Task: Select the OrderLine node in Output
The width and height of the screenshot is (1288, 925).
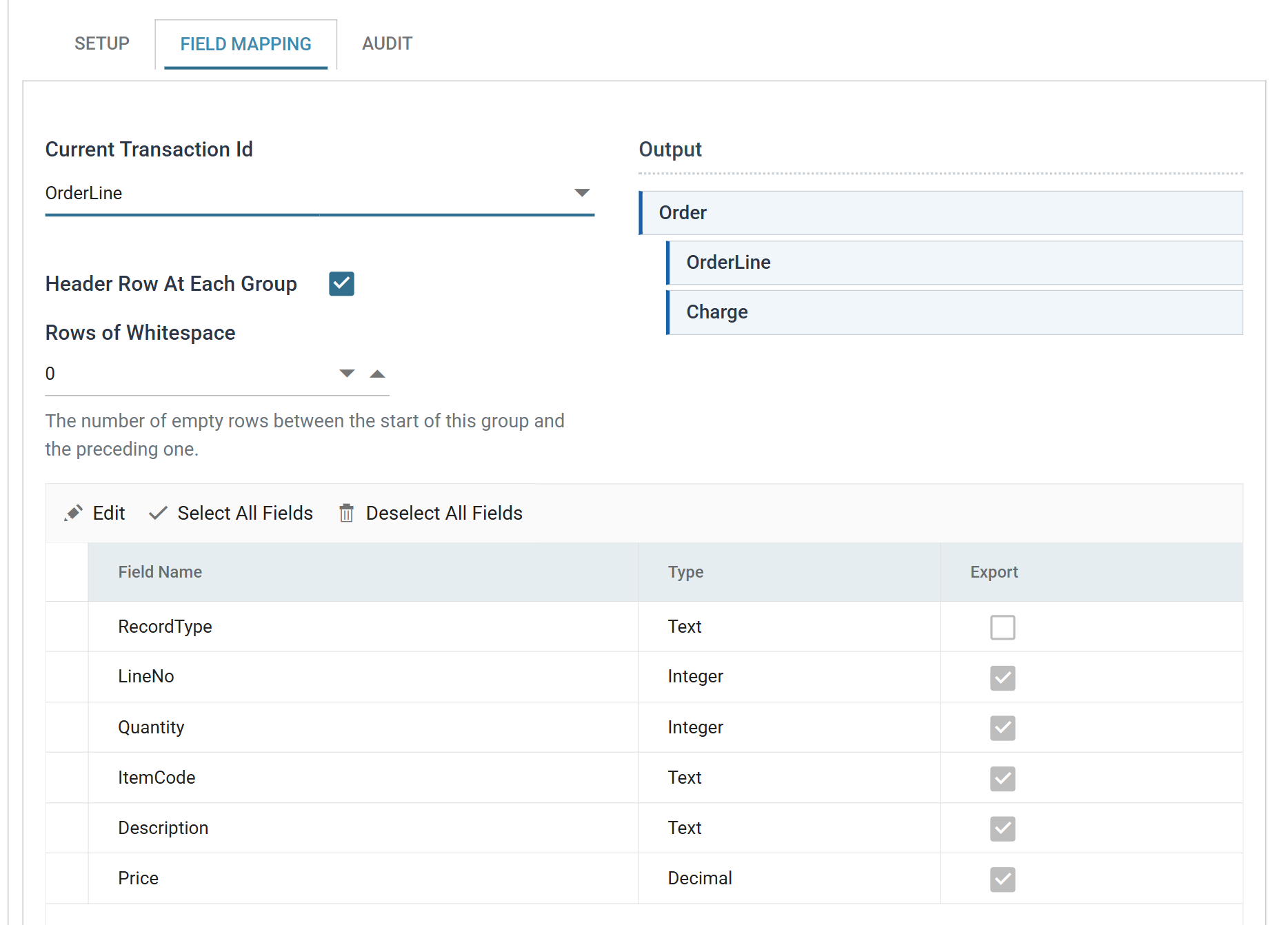Action: [955, 263]
